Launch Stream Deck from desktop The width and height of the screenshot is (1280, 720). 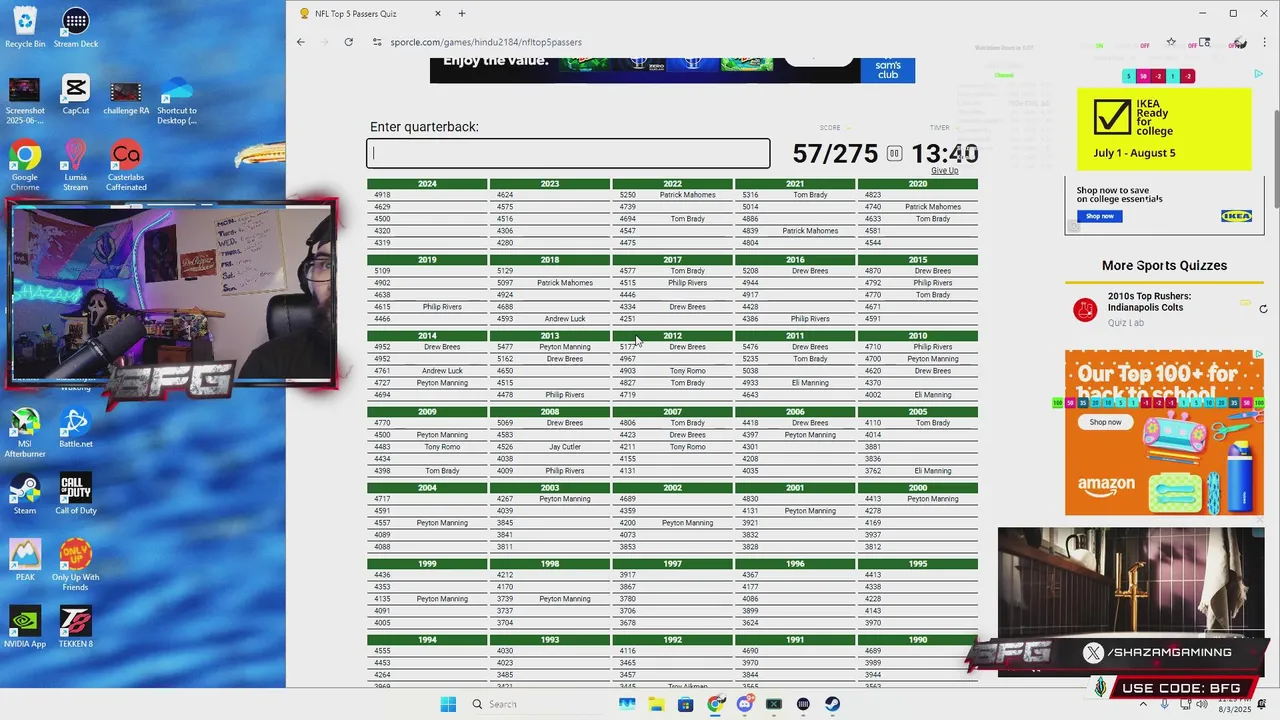tap(76, 27)
